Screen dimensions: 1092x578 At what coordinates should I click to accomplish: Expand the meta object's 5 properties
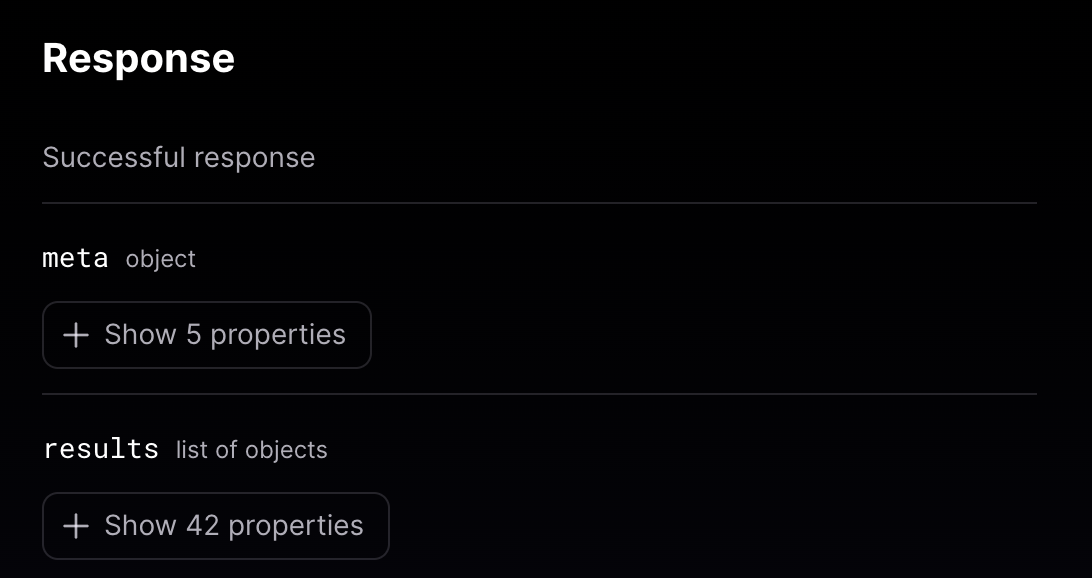[x=206, y=335]
